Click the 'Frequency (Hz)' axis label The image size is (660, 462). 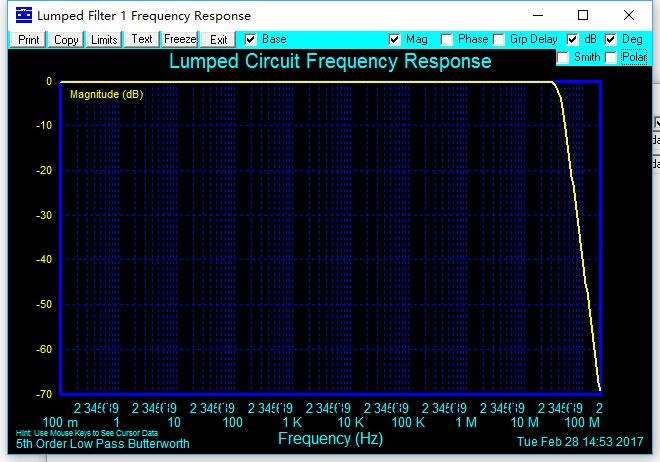click(x=330, y=438)
